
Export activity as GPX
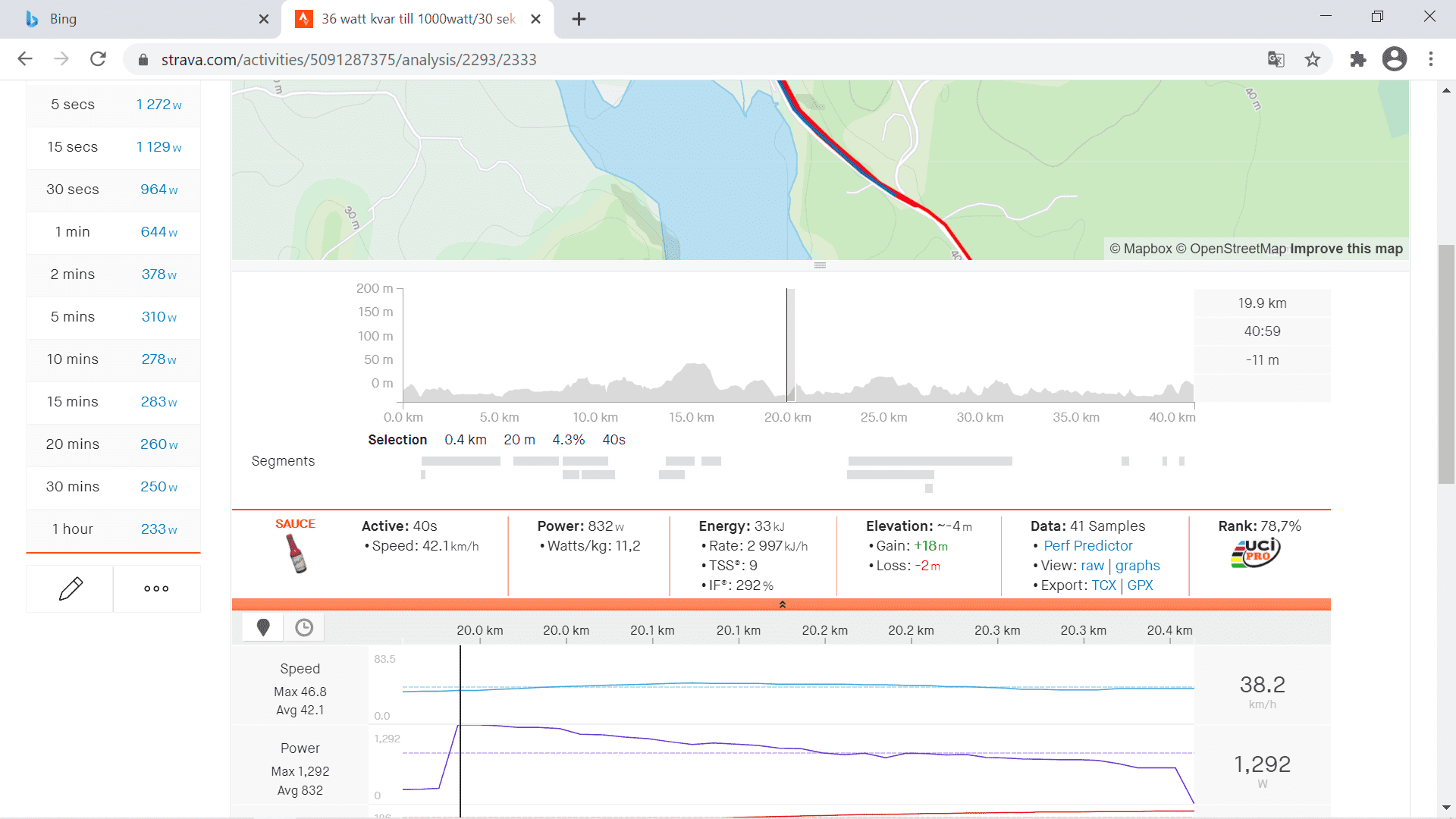(1140, 585)
